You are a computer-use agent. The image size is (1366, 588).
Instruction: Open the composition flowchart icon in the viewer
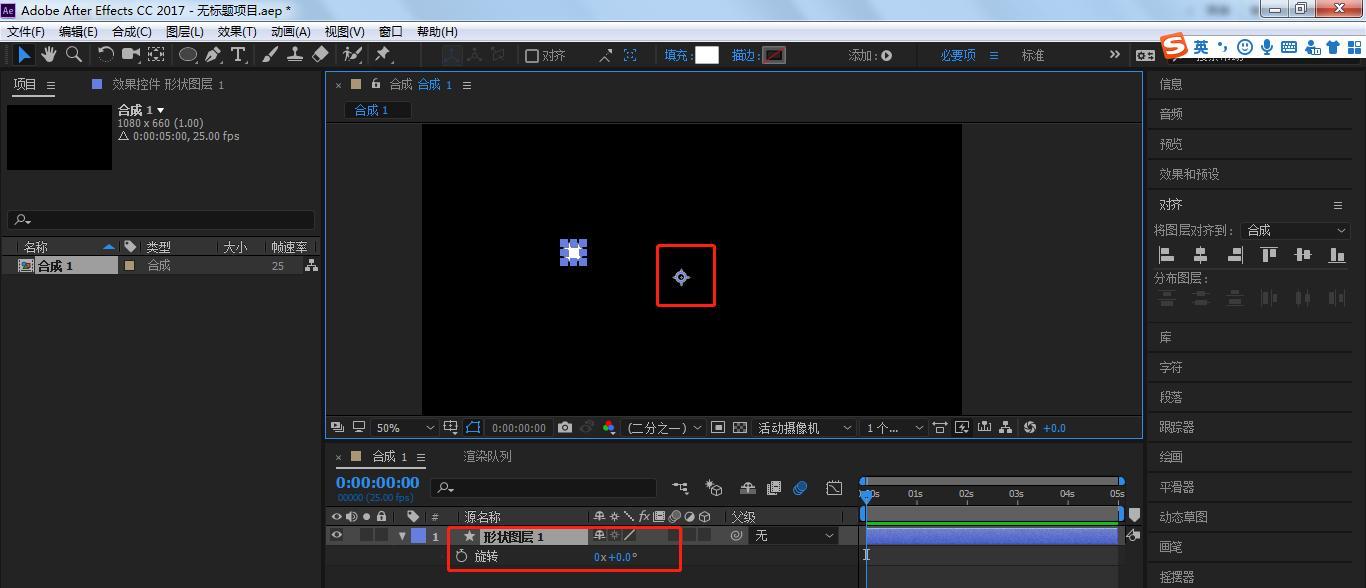click(1006, 428)
